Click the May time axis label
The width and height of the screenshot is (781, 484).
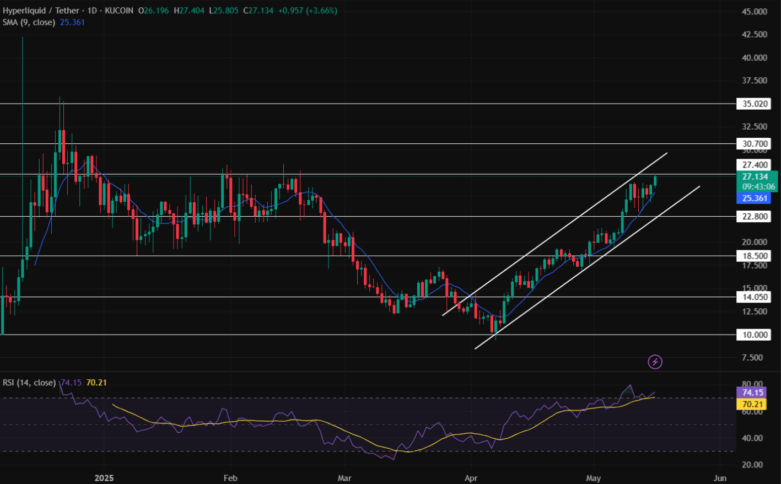point(593,478)
